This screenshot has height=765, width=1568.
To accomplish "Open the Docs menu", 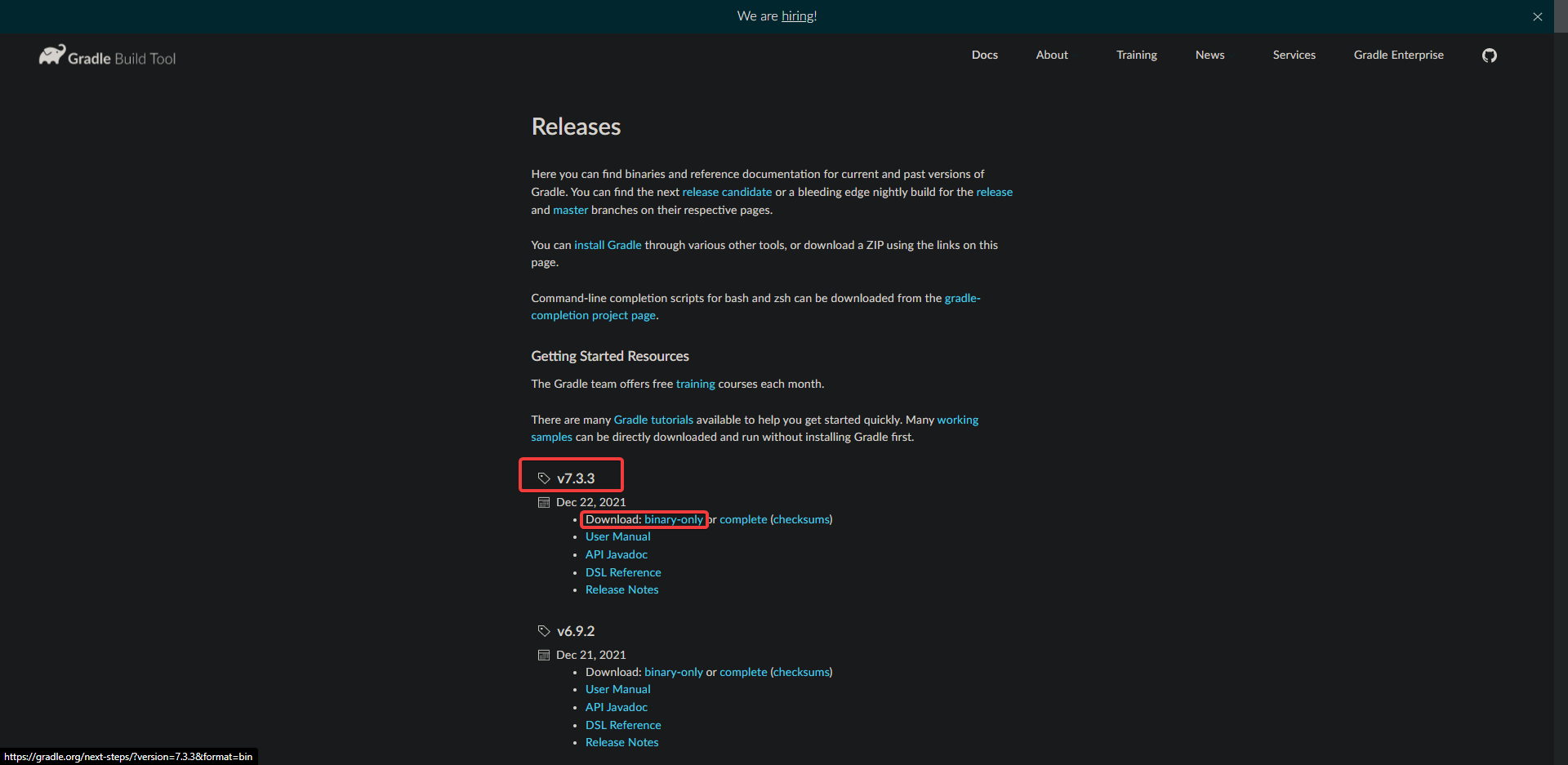I will pyautogui.click(x=985, y=55).
